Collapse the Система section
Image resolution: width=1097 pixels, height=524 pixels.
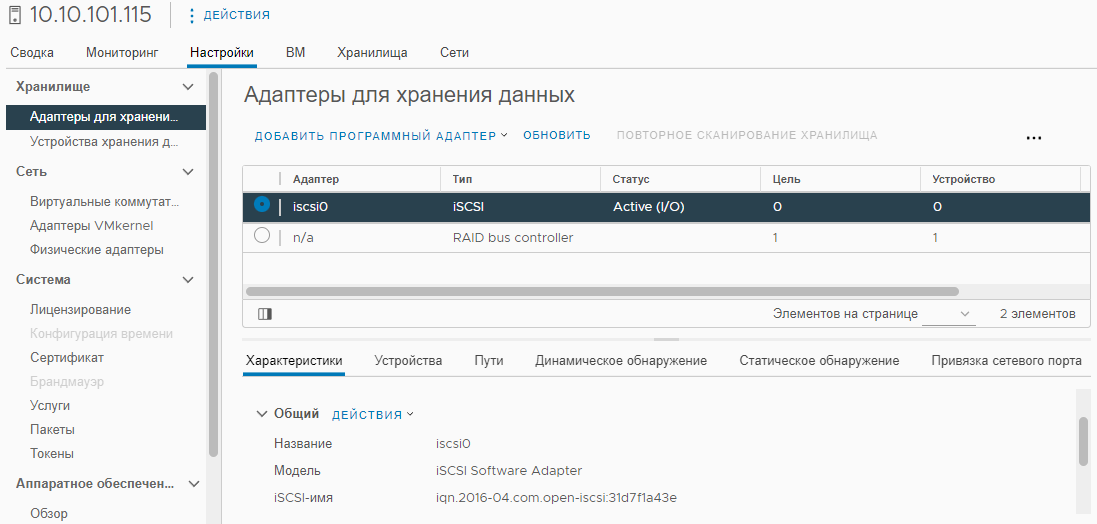(187, 280)
